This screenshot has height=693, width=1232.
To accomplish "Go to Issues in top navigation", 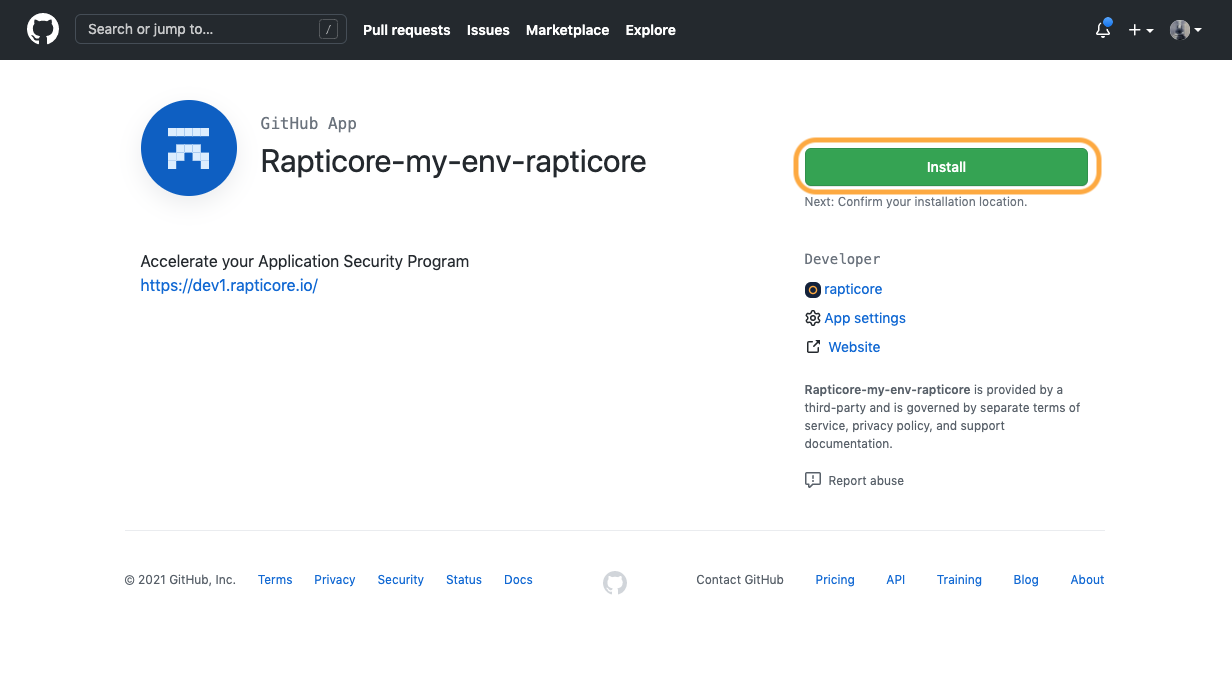I will 488,30.
